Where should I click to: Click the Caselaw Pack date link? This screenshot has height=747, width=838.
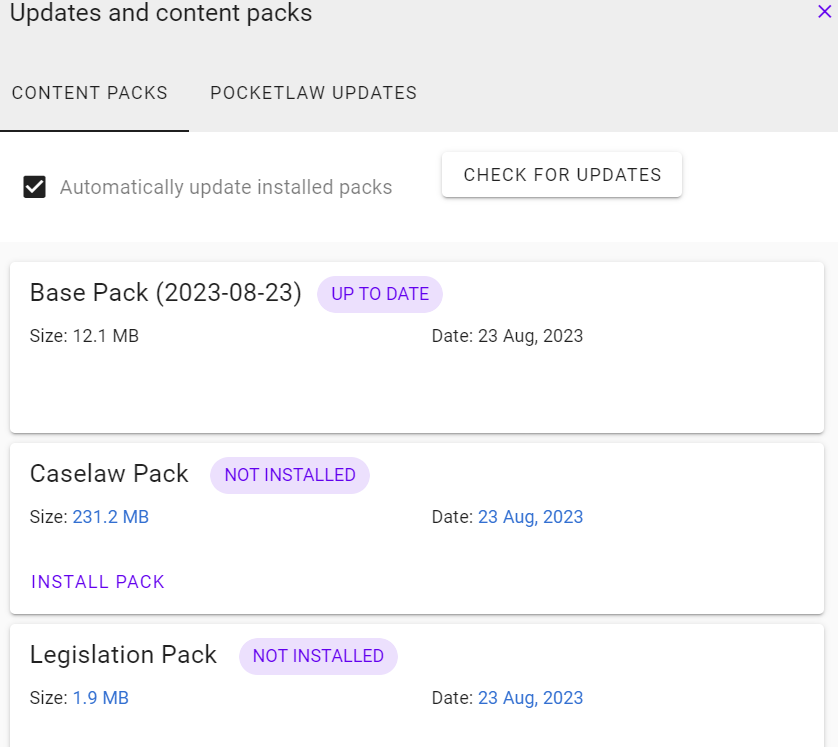[x=530, y=517]
